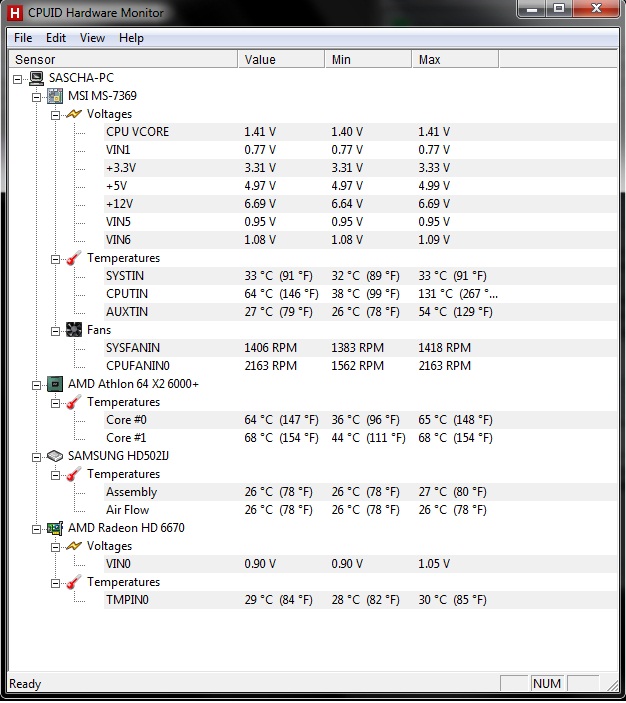The width and height of the screenshot is (626, 703).
Task: Click the Athlon Temperatures thermometer icon
Action: 74,402
